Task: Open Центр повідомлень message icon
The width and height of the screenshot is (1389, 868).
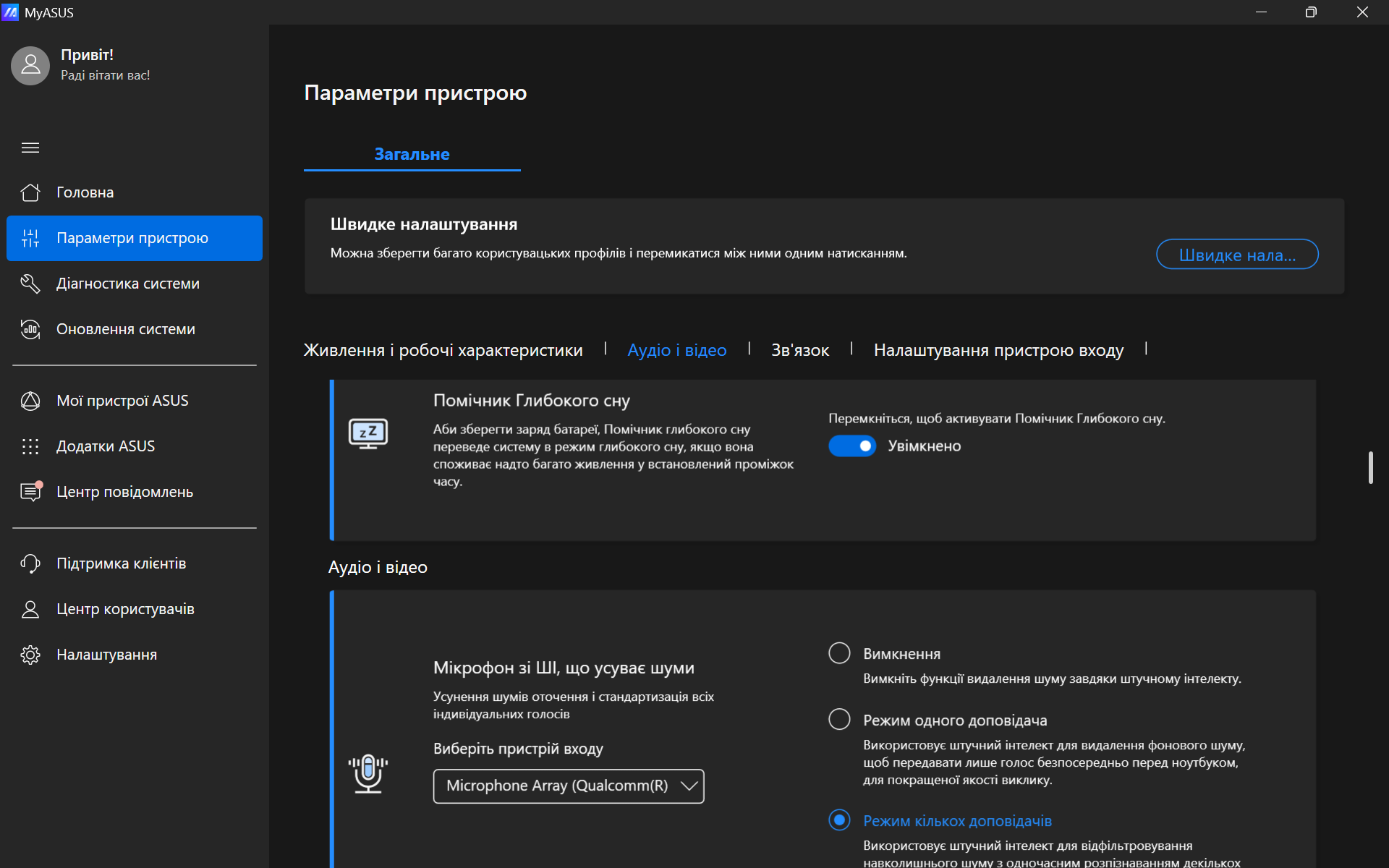Action: pyautogui.click(x=30, y=492)
